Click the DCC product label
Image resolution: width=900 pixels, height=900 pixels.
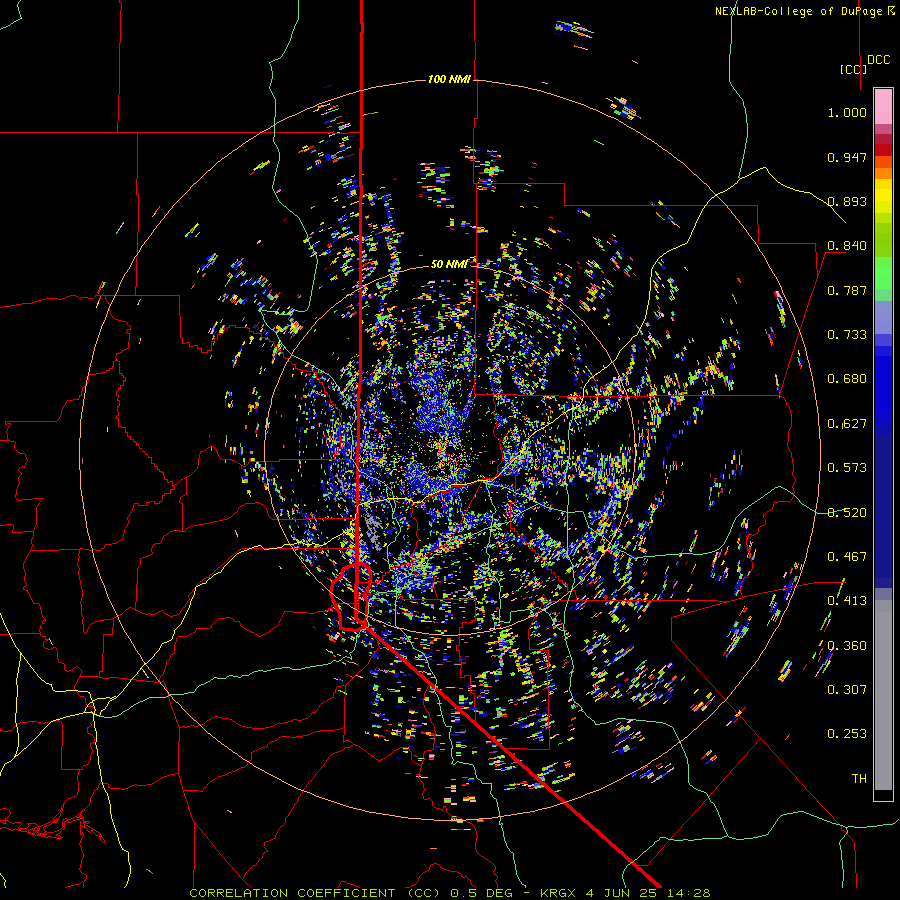point(879,60)
